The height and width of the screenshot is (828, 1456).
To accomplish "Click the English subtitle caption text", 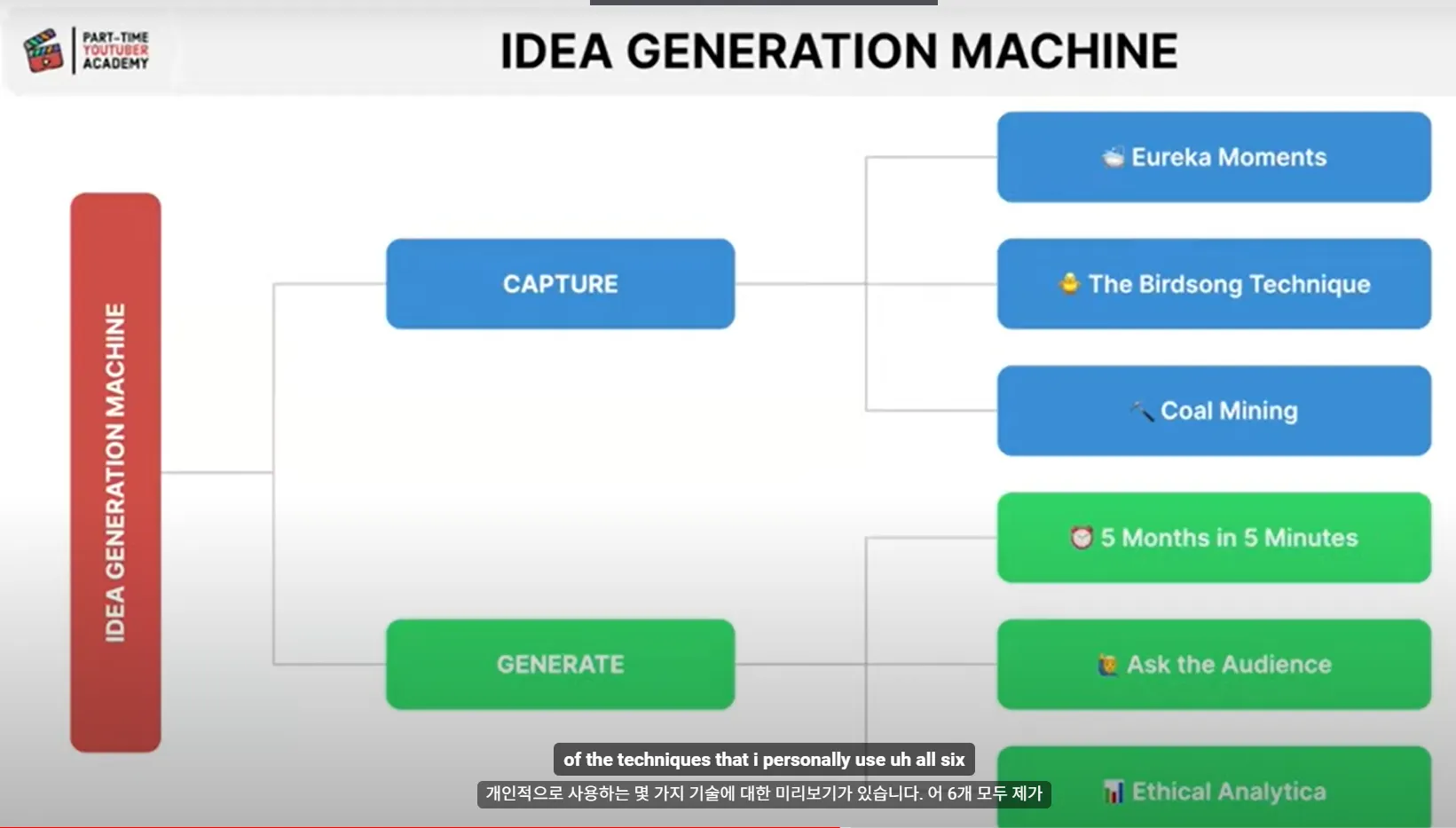I will (764, 760).
